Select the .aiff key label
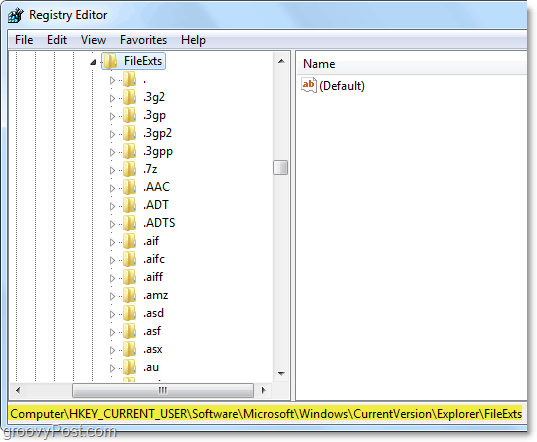Screen dimensions: 537x442 coord(153,277)
